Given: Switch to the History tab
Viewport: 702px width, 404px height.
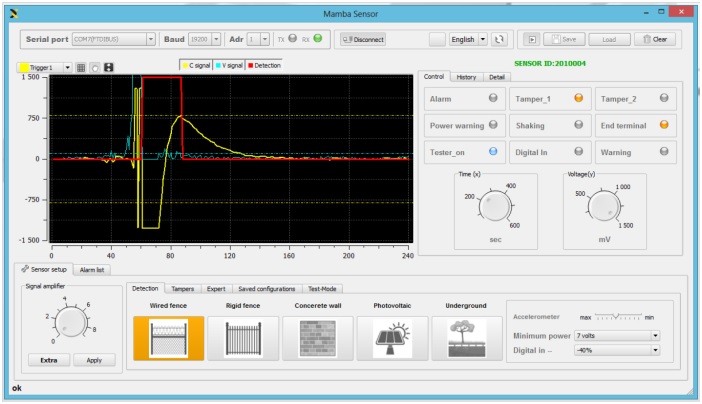Looking at the screenshot, I should tap(466, 77).
